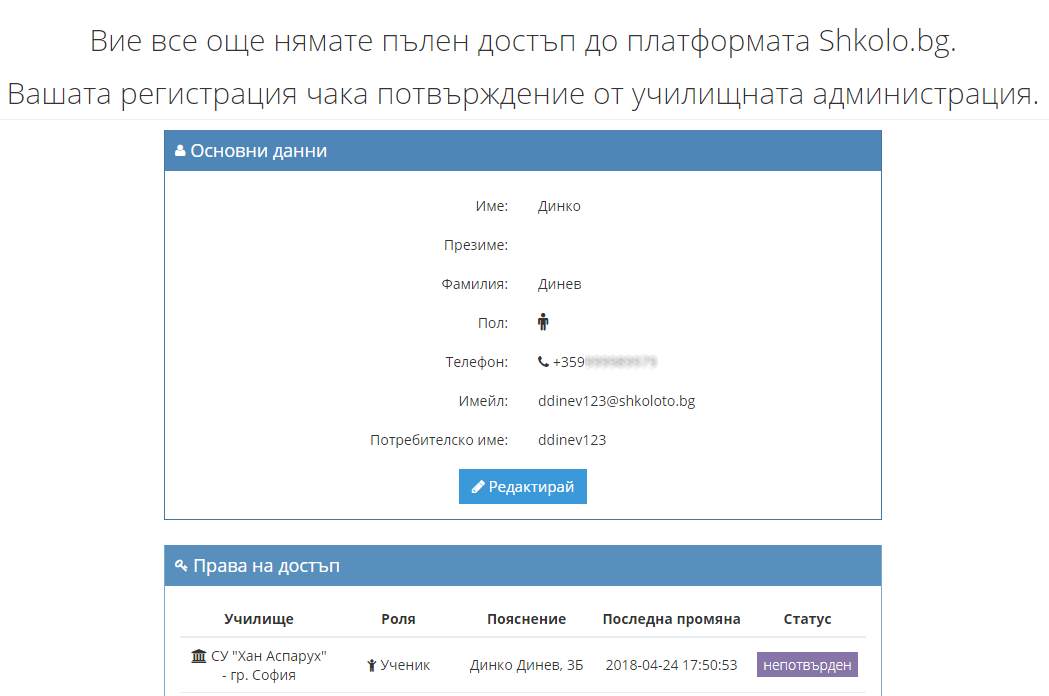Click the Телефон label
This screenshot has width=1049, height=696.
[476, 362]
